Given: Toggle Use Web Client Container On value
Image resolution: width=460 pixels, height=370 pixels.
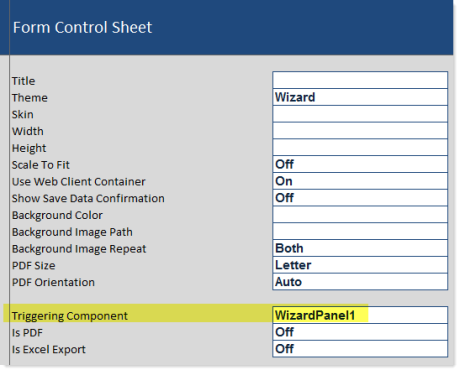Looking at the screenshot, I should coord(360,181).
